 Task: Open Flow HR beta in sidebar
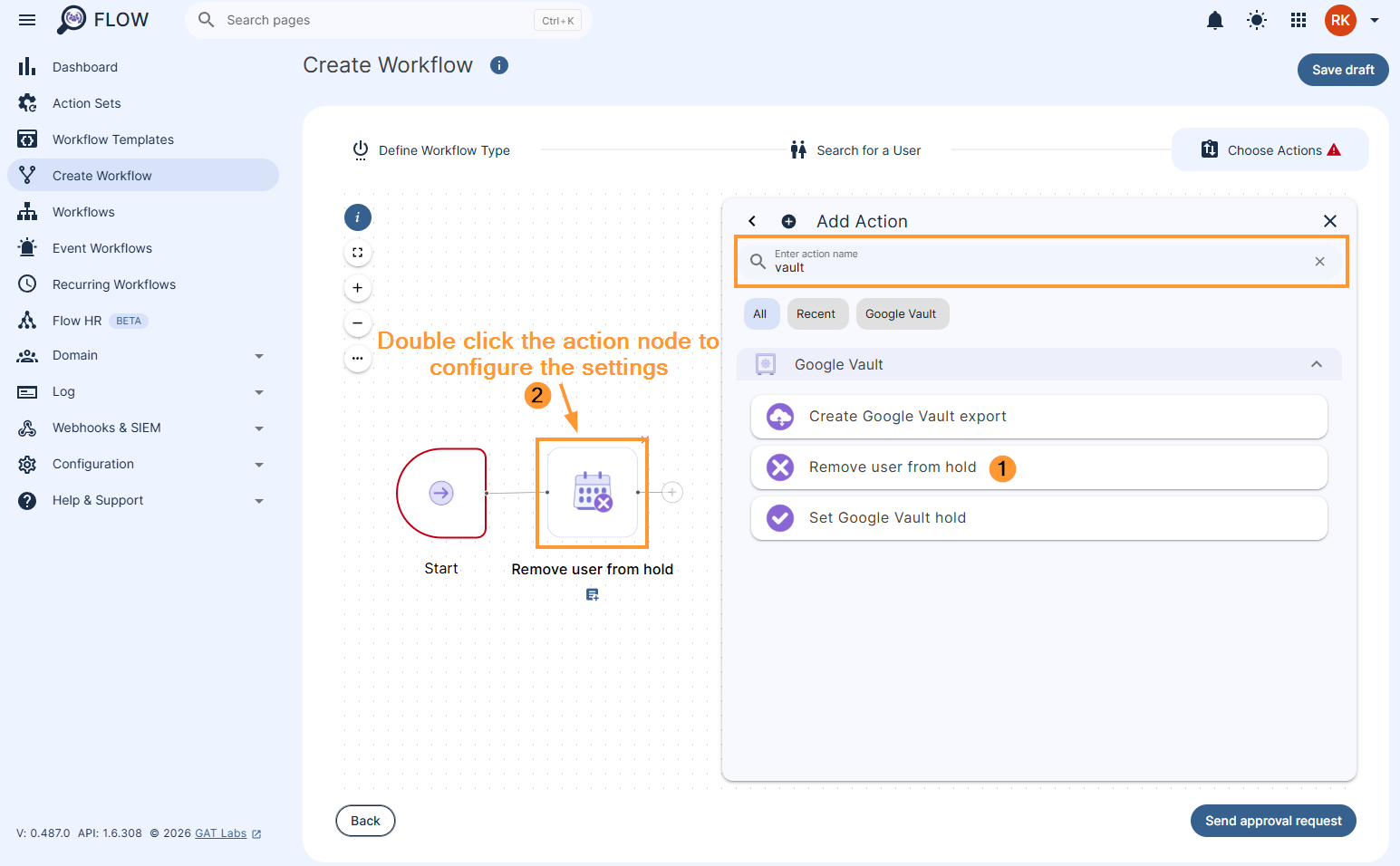143,321
